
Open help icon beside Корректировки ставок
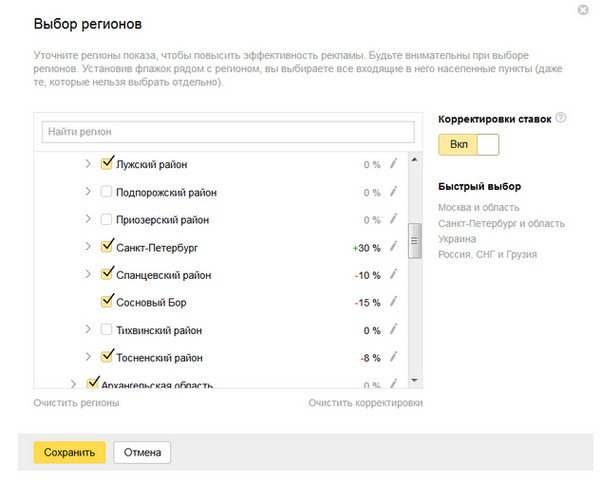pos(561,118)
